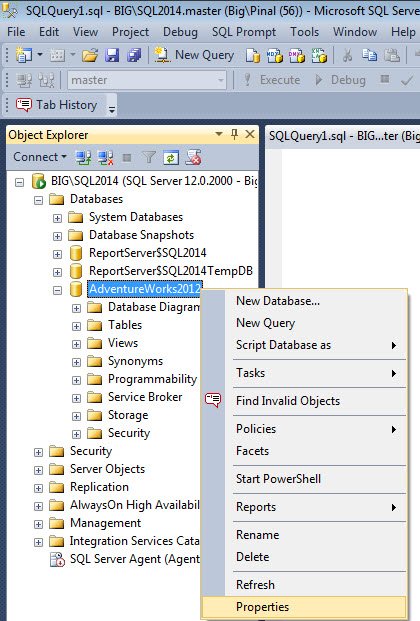The width and height of the screenshot is (420, 621).
Task: Choose New Database... from context menu
Action: [x=304, y=301]
